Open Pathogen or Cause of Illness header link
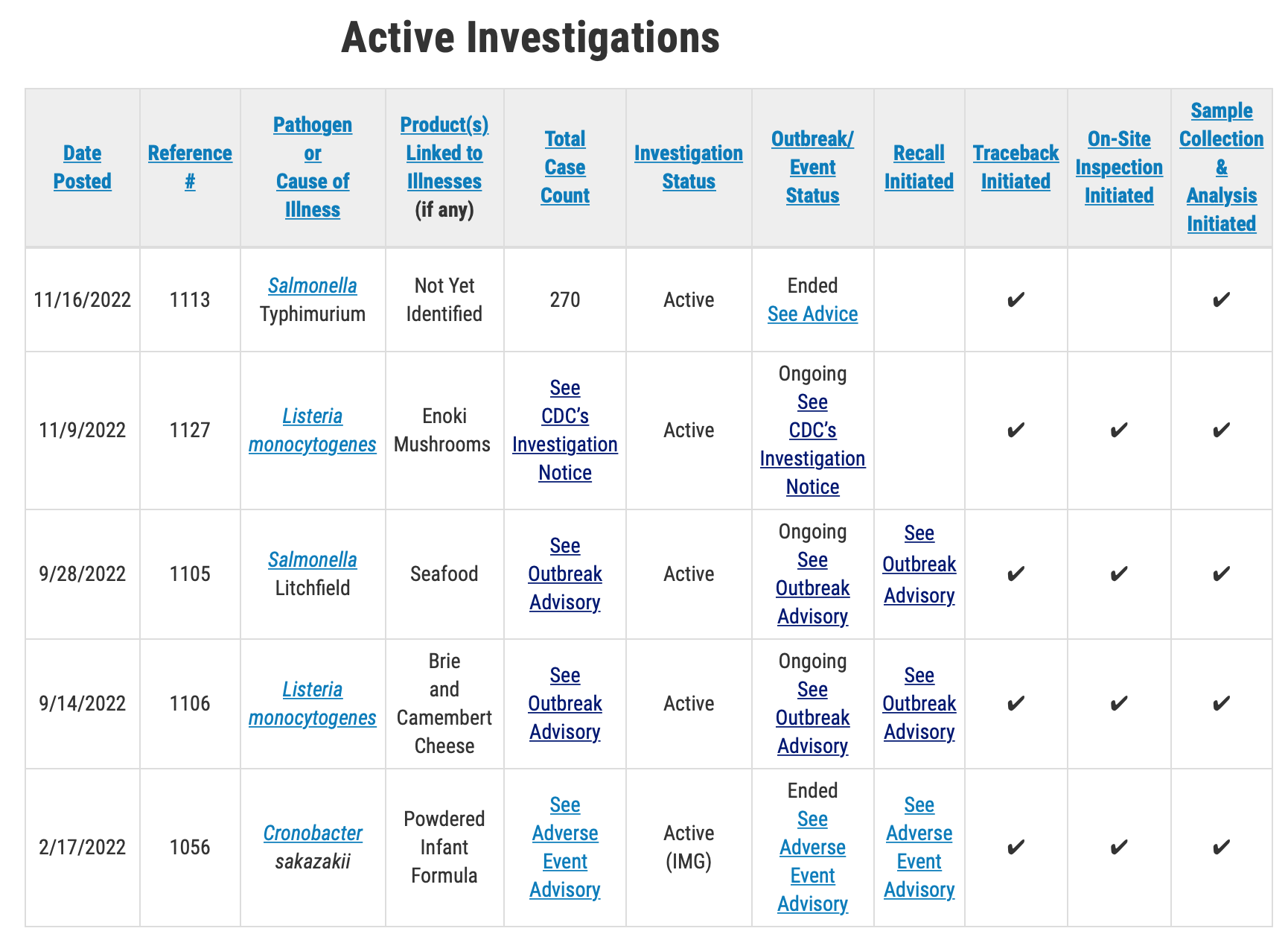 pos(313,167)
